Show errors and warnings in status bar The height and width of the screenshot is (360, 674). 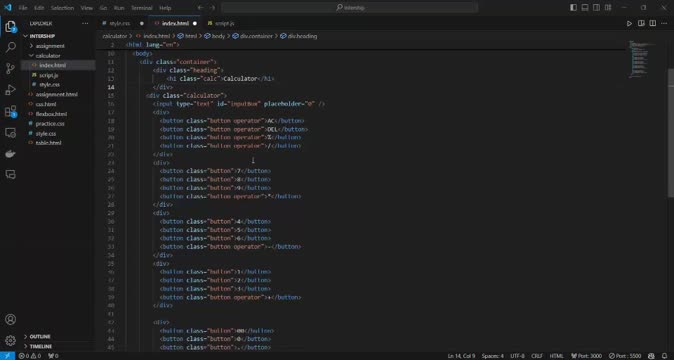point(30,356)
